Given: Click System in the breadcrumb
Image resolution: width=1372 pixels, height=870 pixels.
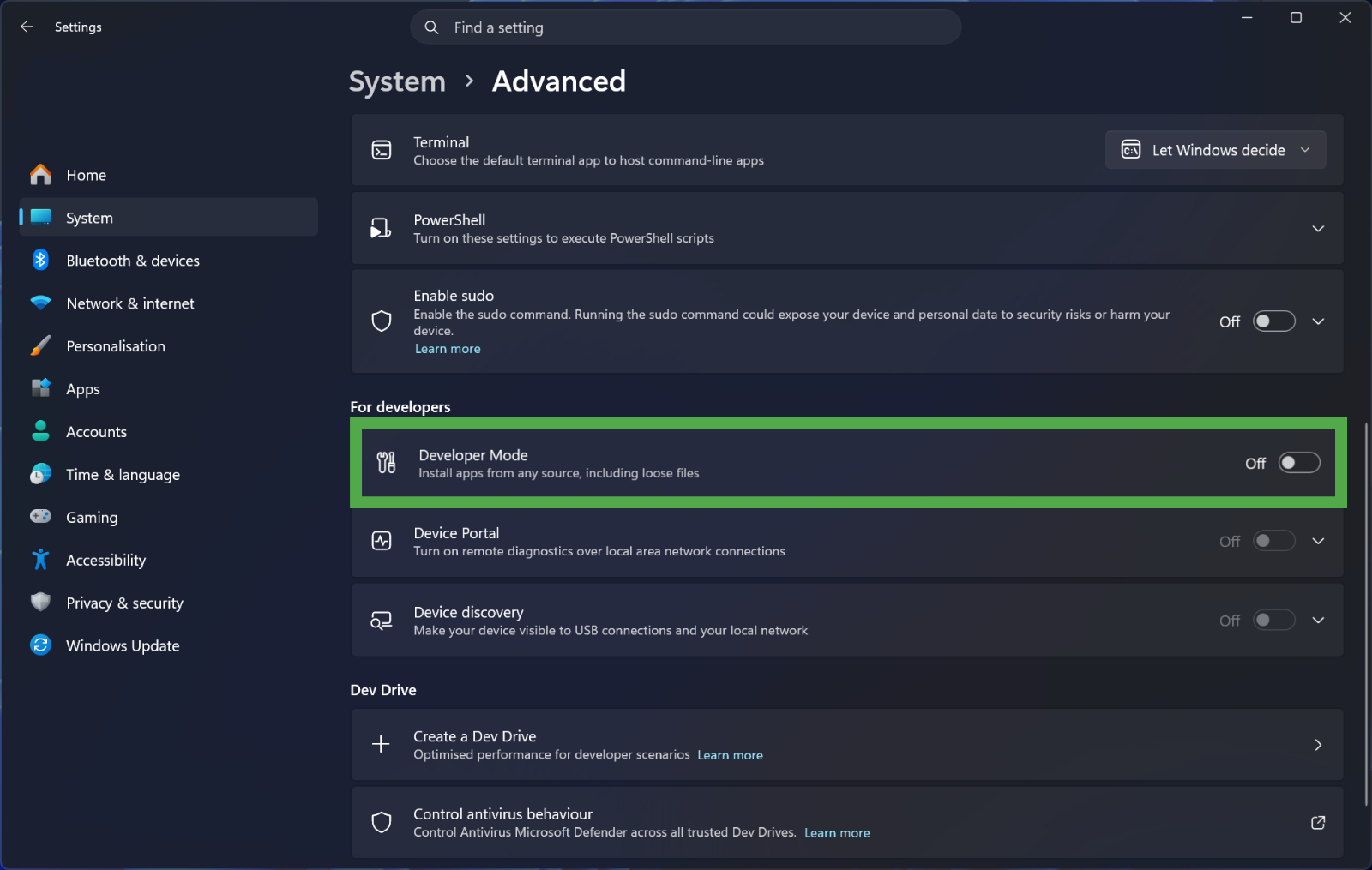Looking at the screenshot, I should coord(397,81).
